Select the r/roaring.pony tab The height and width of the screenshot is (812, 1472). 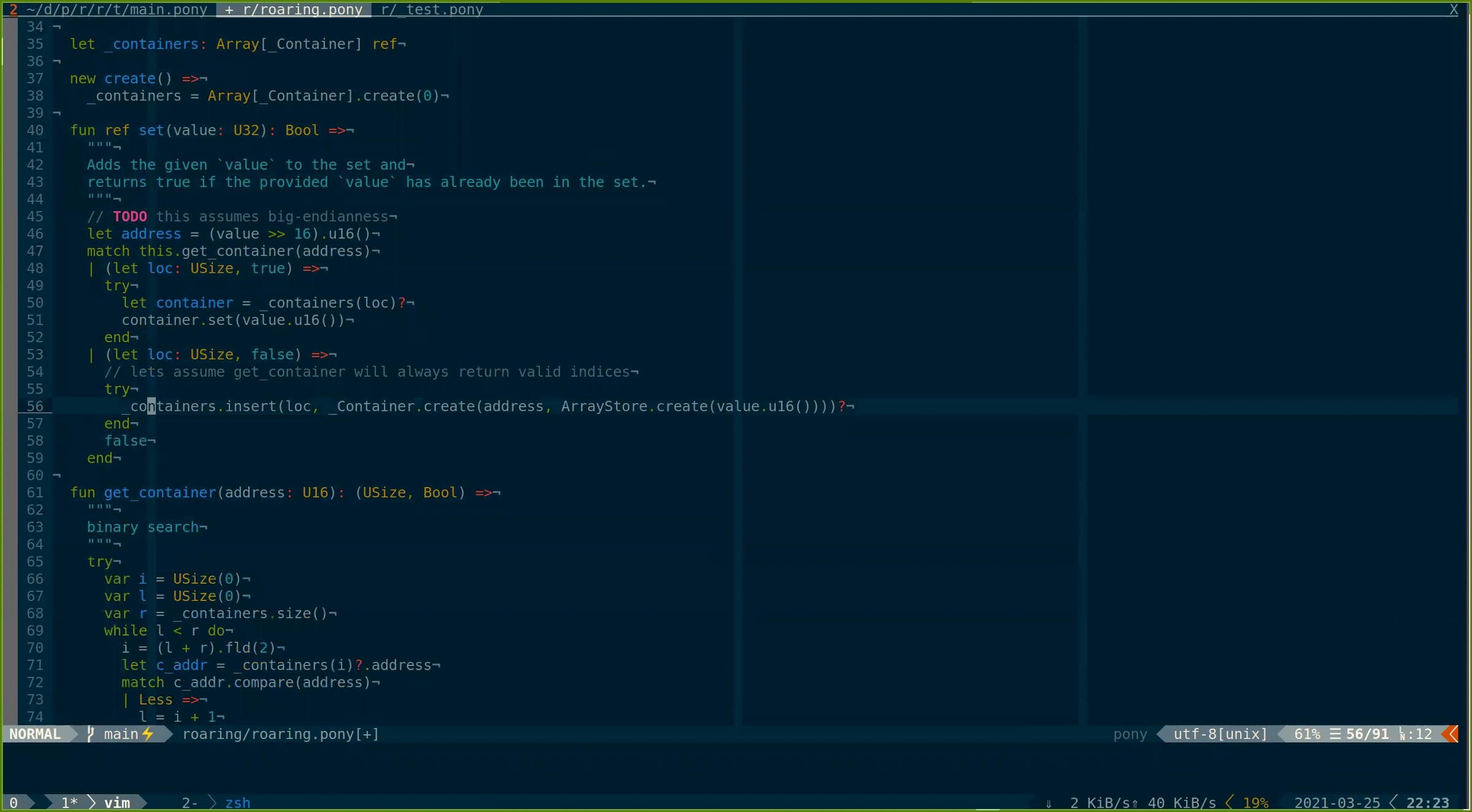293,9
